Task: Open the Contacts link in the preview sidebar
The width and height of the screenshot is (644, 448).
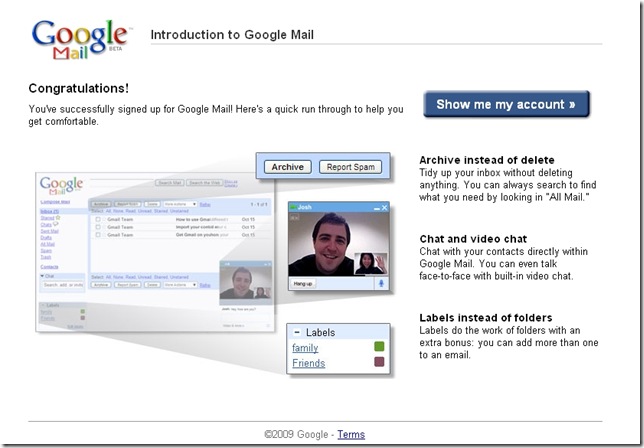Action: tap(49, 267)
